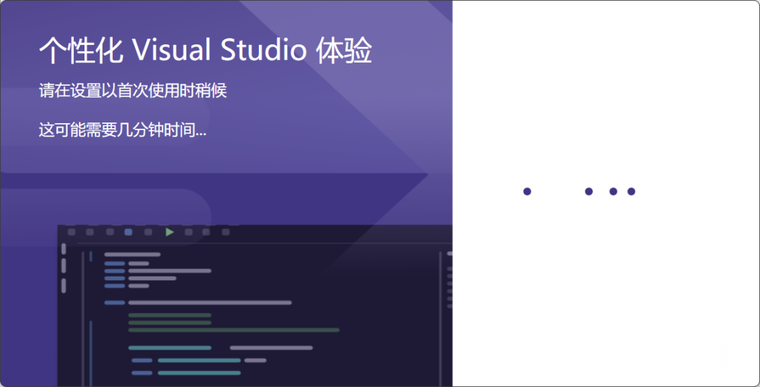Click the final dot of the loading animation
Viewport: 760px width, 387px height.
pyautogui.click(x=631, y=192)
